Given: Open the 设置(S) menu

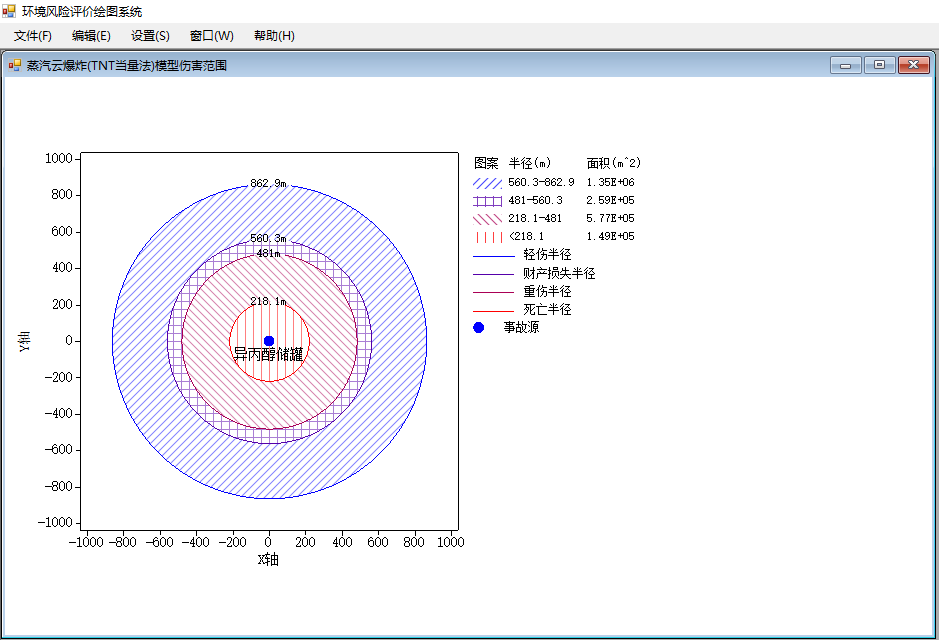Looking at the screenshot, I should pyautogui.click(x=150, y=36).
